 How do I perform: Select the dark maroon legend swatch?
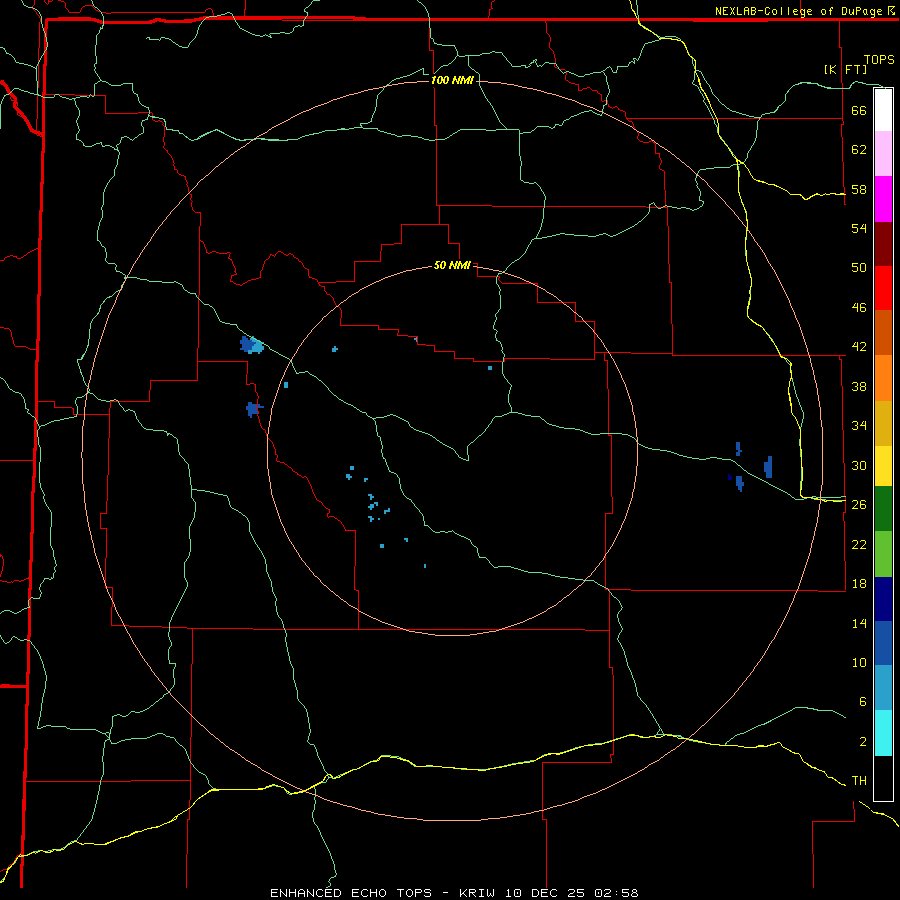pyautogui.click(x=883, y=244)
